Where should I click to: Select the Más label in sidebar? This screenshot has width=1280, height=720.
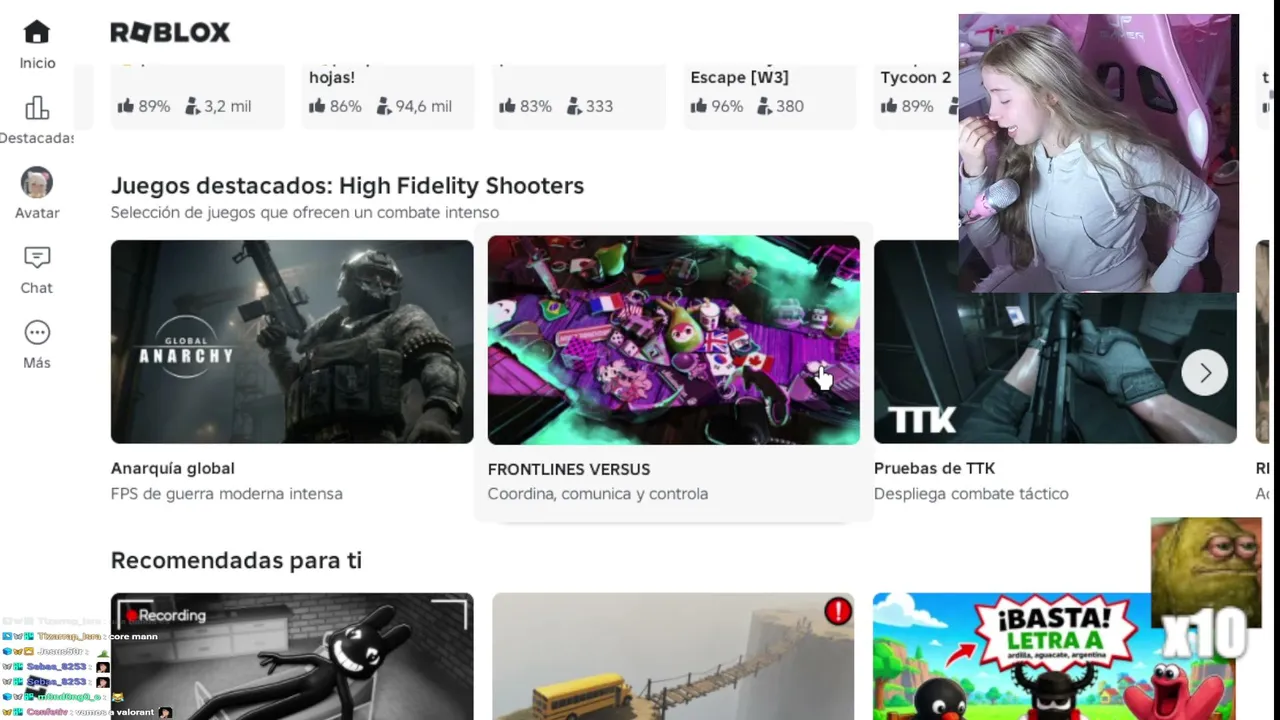(x=37, y=363)
